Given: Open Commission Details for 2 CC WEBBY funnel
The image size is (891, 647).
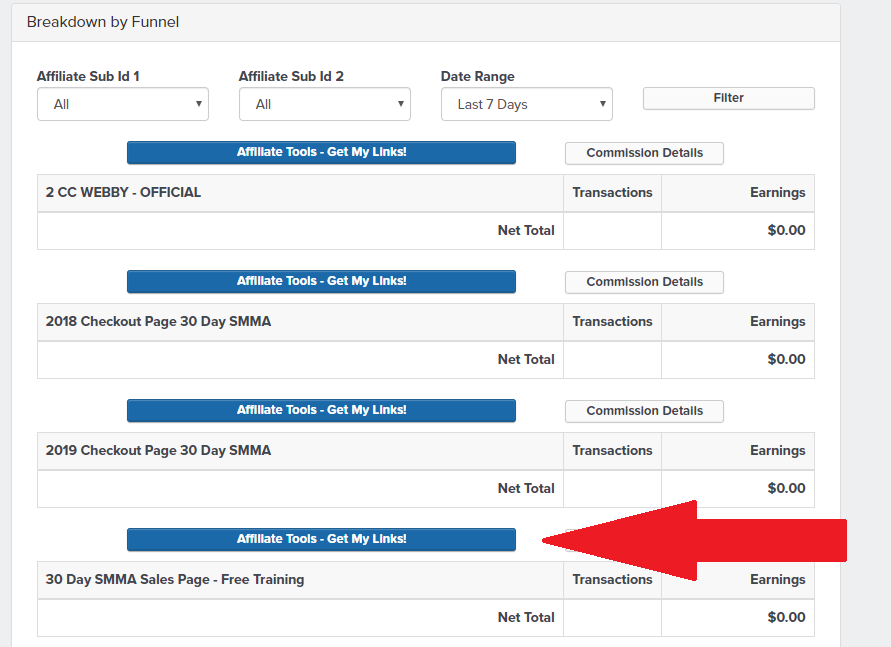Looking at the screenshot, I should pos(644,153).
